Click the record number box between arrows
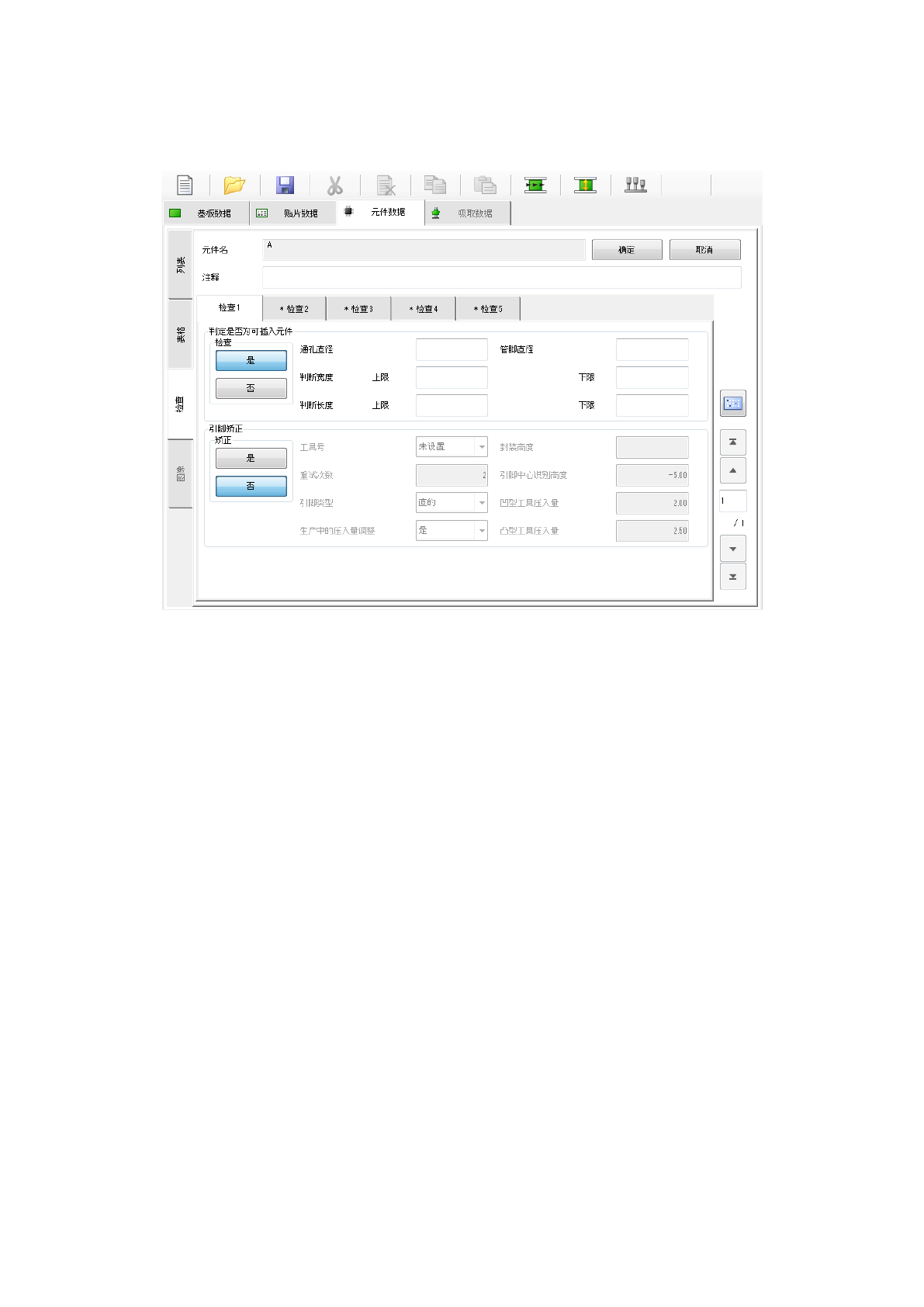The image size is (924, 1307). tap(733, 501)
